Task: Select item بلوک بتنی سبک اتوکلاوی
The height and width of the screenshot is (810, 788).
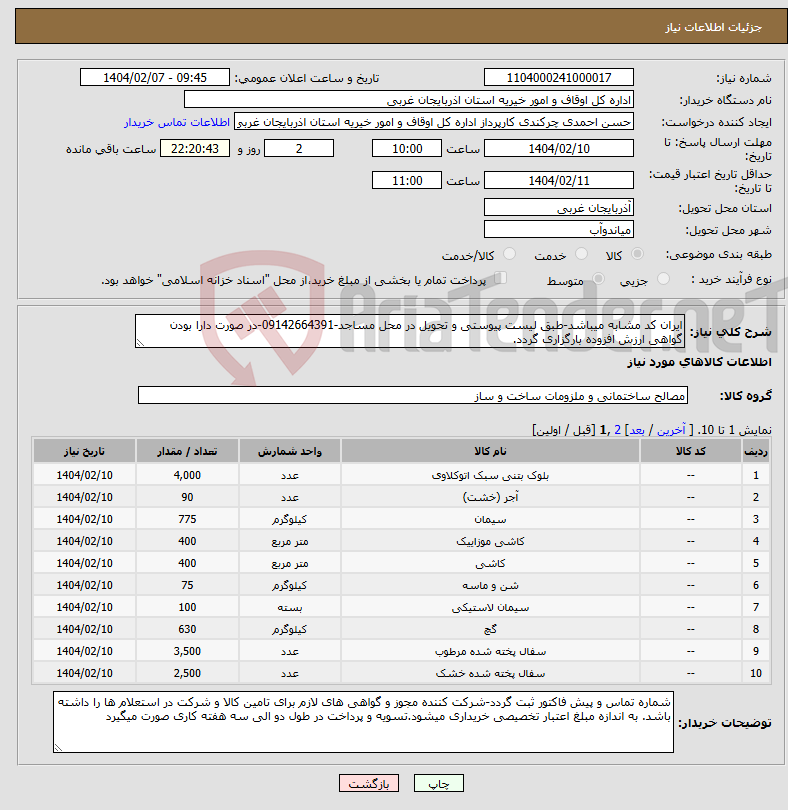Action: 490,475
